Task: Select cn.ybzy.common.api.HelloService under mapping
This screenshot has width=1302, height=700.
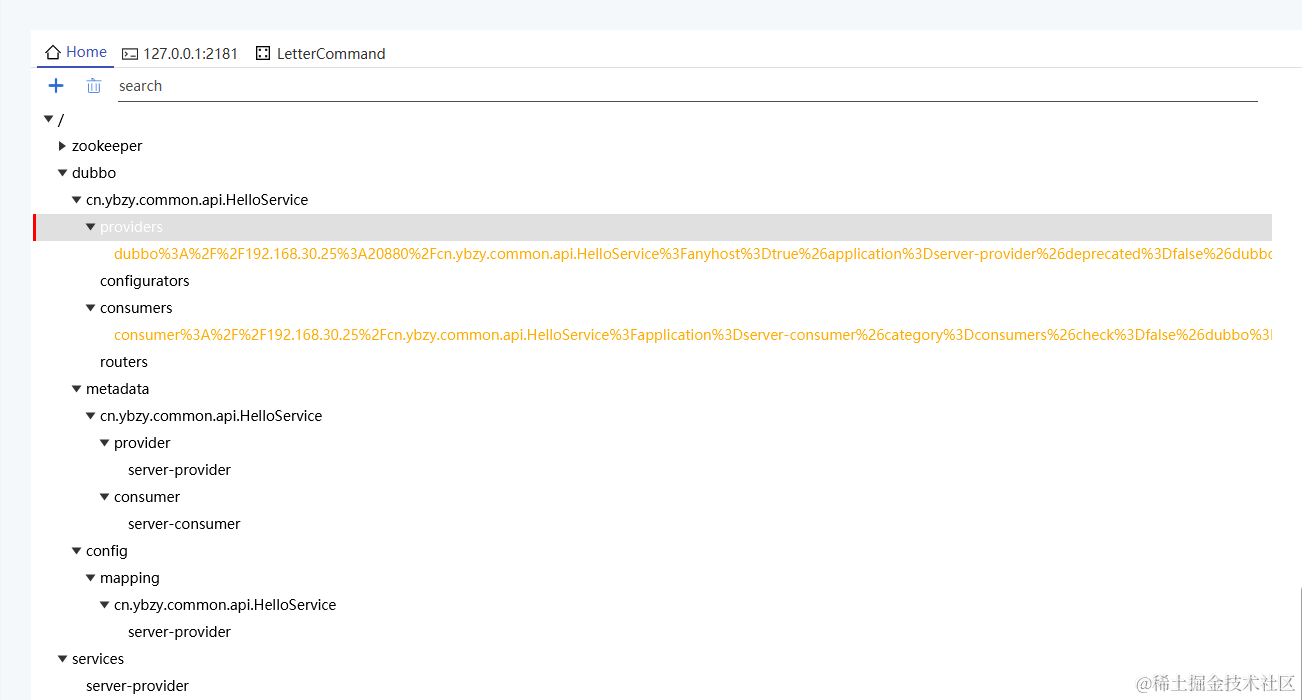Action: click(225, 605)
